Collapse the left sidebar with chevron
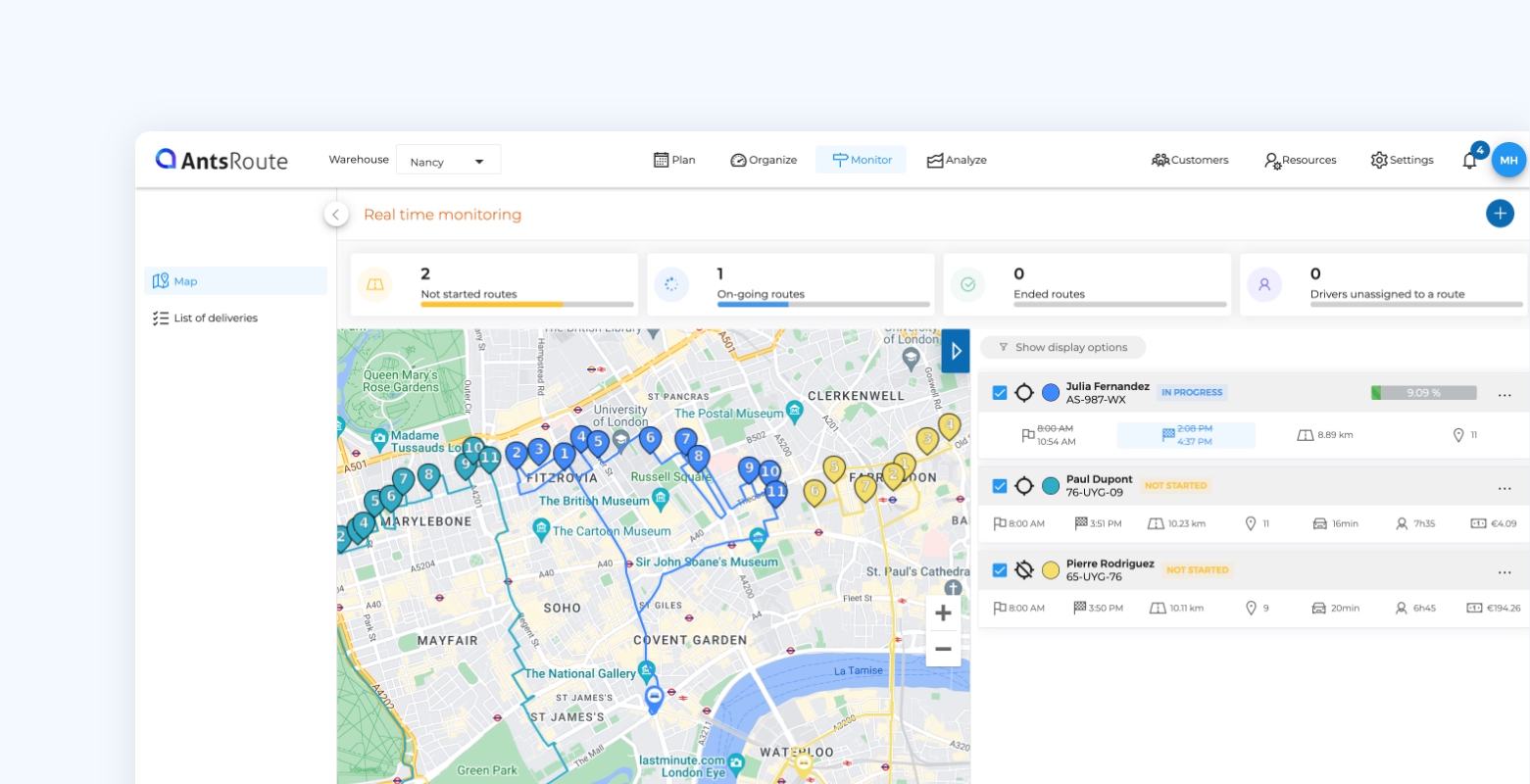1530x784 pixels. [x=336, y=215]
